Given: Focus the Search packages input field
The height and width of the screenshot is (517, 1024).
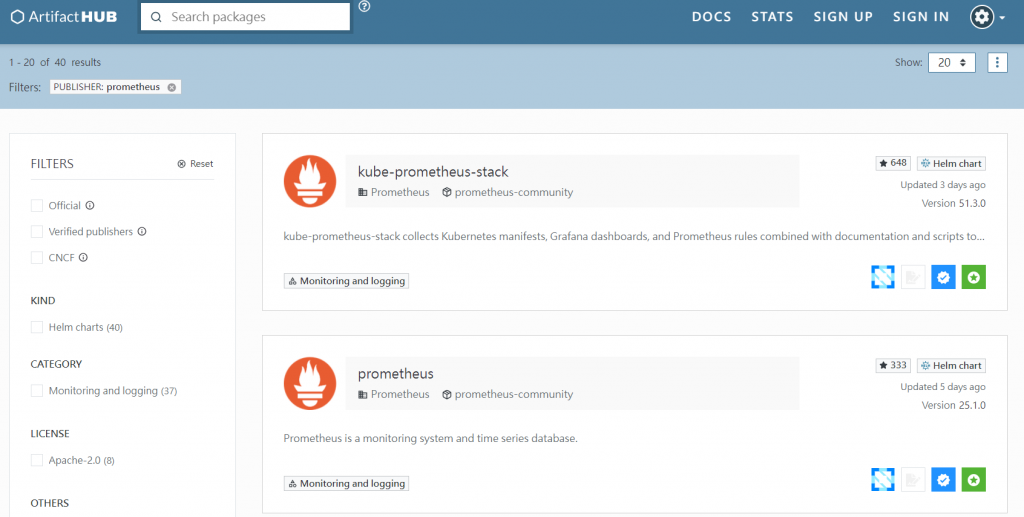Looking at the screenshot, I should 246,17.
